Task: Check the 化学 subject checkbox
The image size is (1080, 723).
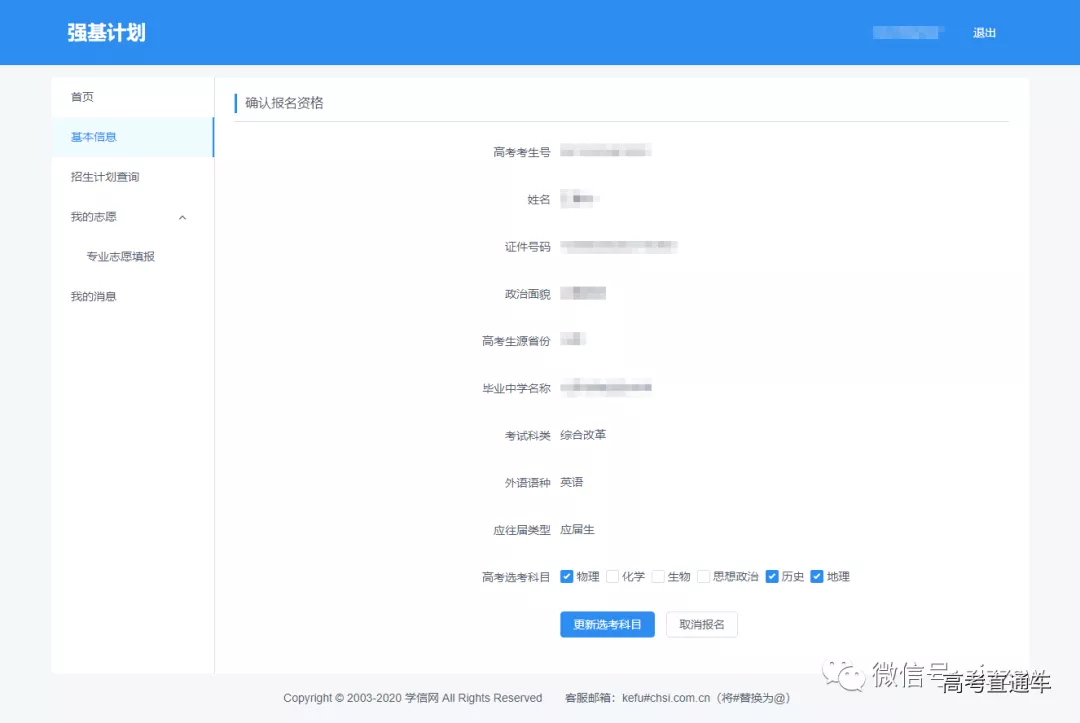Action: point(612,576)
